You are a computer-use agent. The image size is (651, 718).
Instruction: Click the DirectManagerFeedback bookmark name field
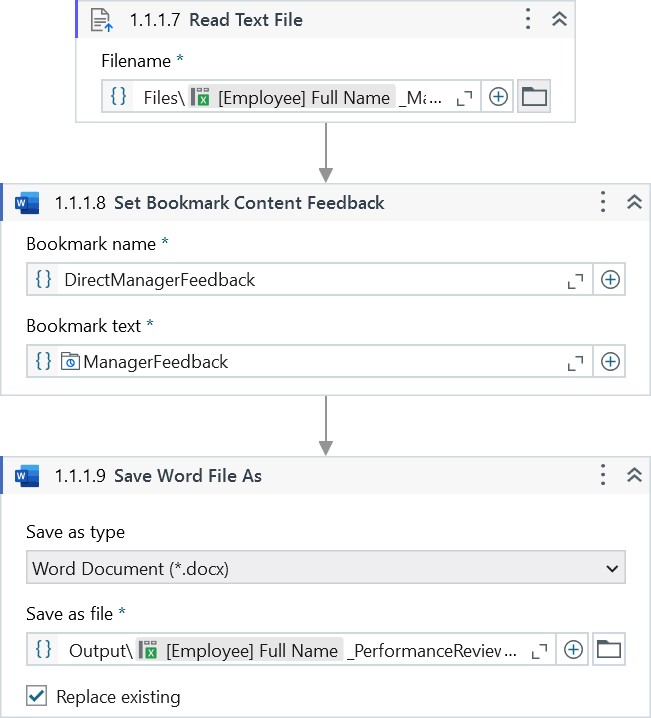pos(300,280)
